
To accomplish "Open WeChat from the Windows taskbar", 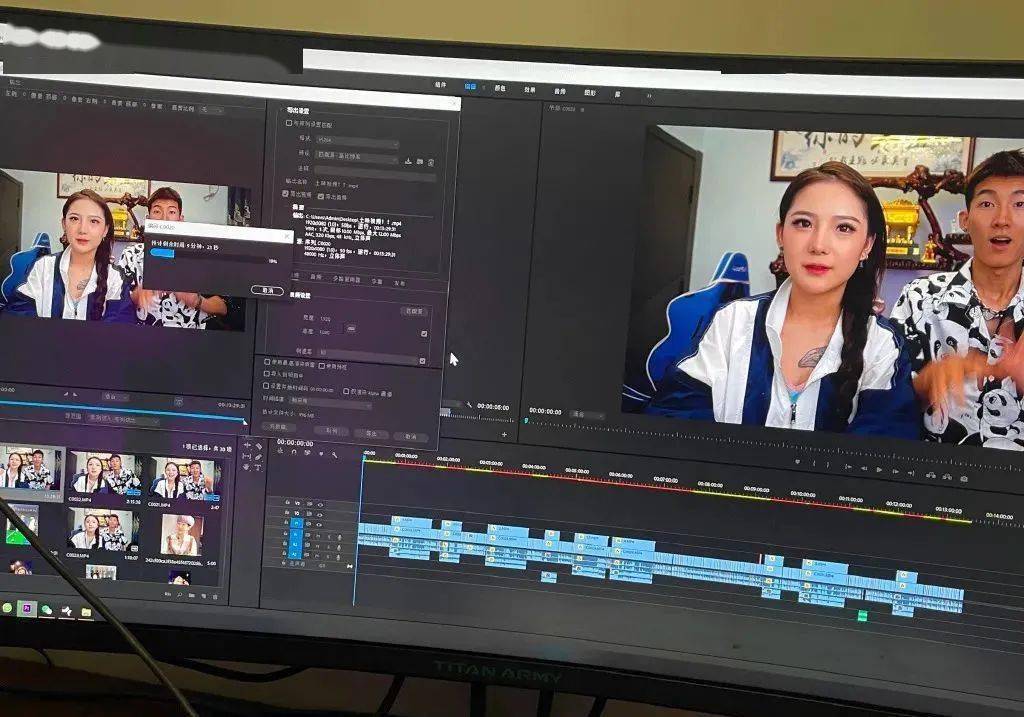I will (46, 610).
